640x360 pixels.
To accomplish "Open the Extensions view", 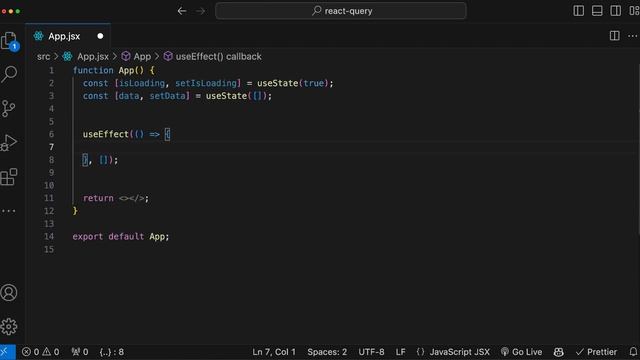I will pos(9,177).
